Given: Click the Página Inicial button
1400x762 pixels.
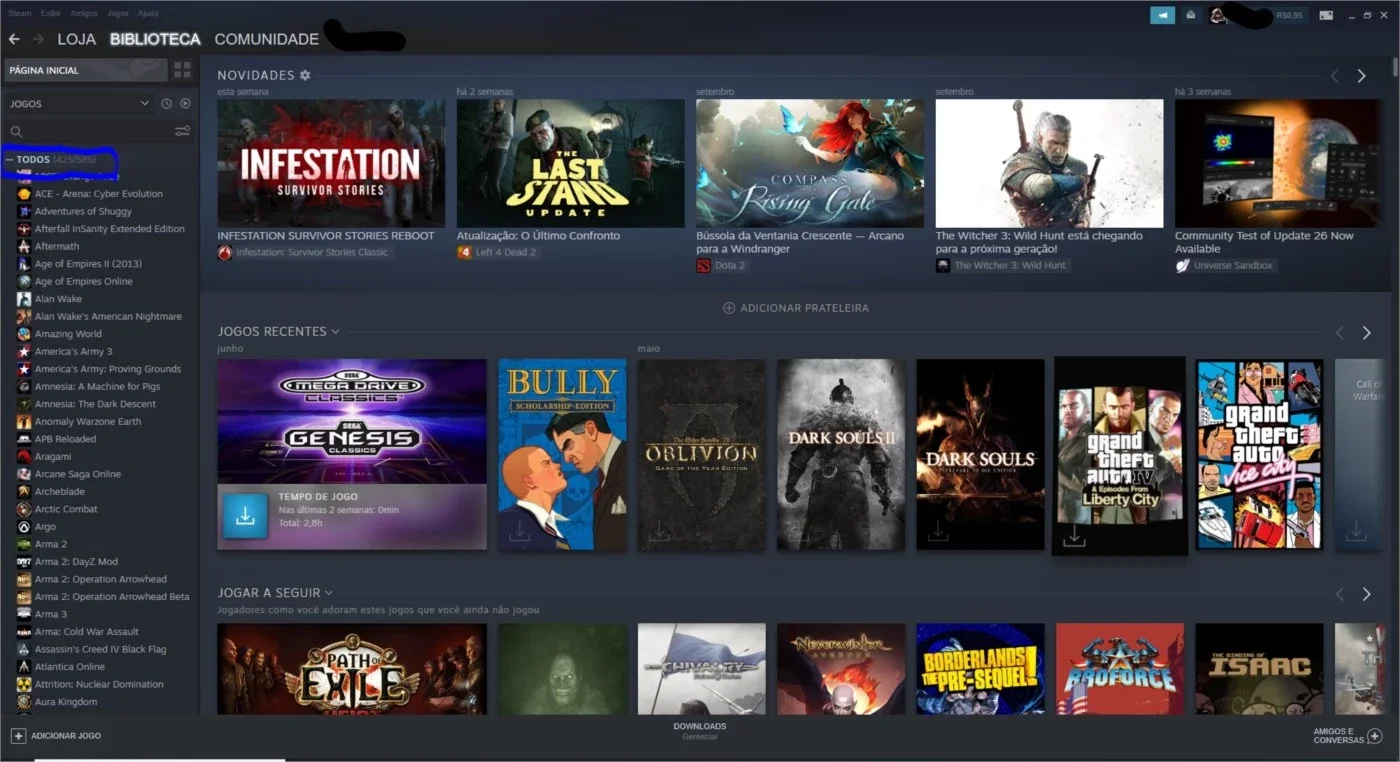Looking at the screenshot, I should (x=85, y=70).
